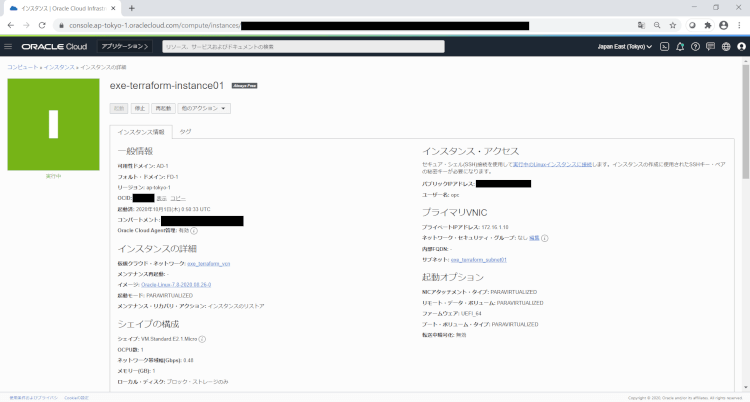The height and width of the screenshot is (402, 750).
Task: Click the site lock icon in address bar
Action: click(61, 25)
